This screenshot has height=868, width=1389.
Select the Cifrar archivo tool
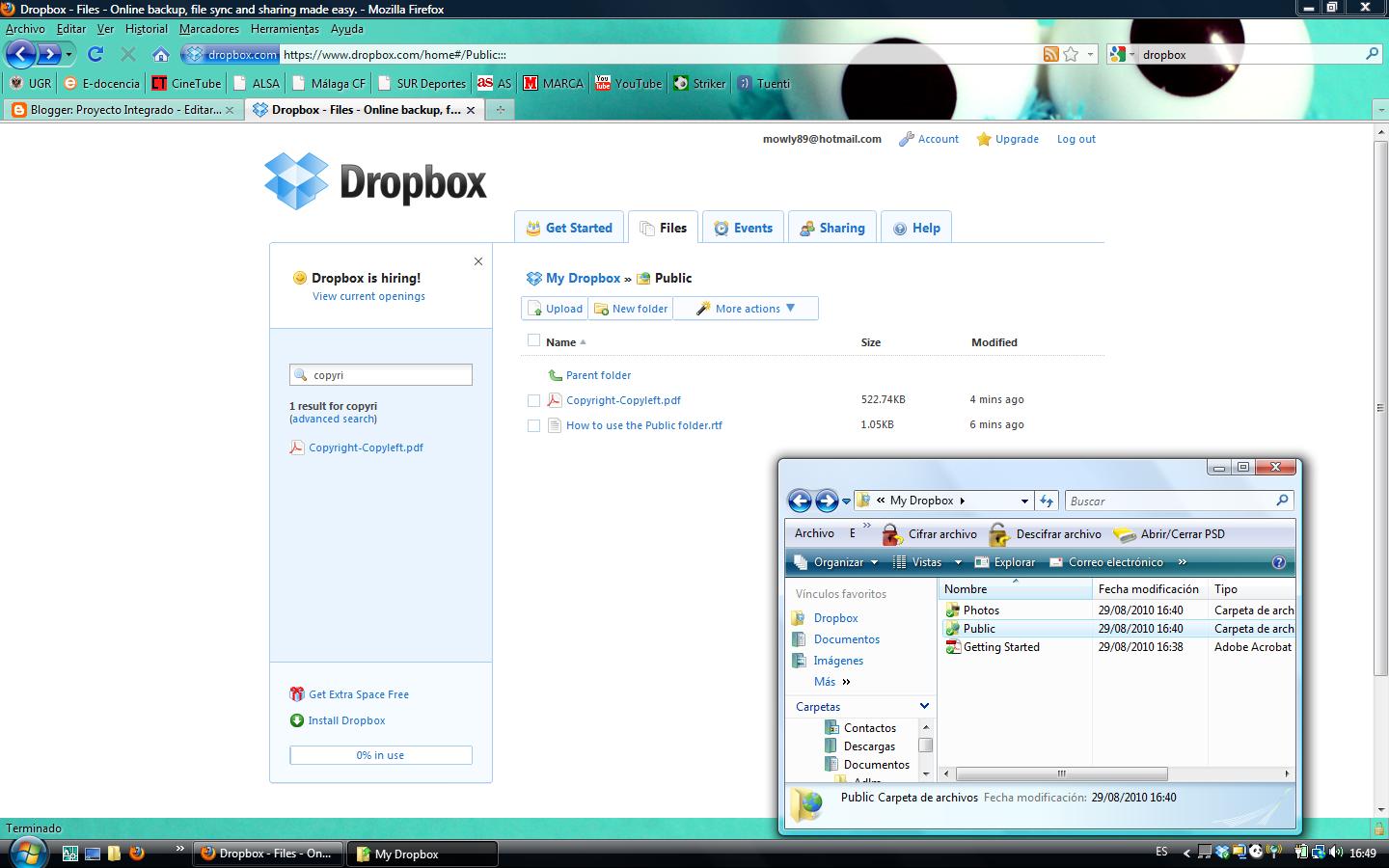point(929,533)
